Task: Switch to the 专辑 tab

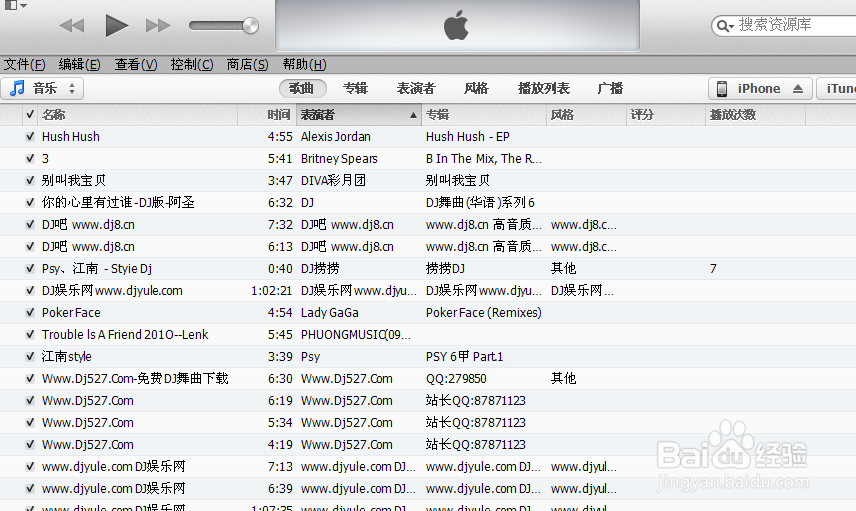Action: pos(355,88)
